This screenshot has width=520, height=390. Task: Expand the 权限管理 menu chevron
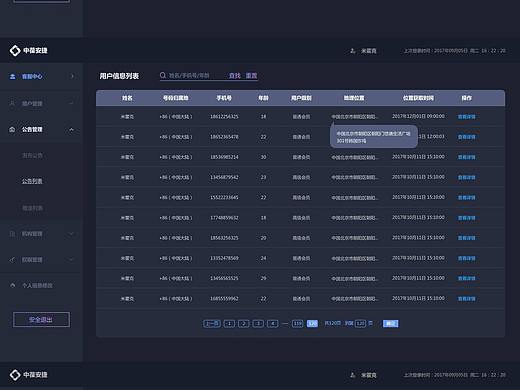[x=71, y=259]
